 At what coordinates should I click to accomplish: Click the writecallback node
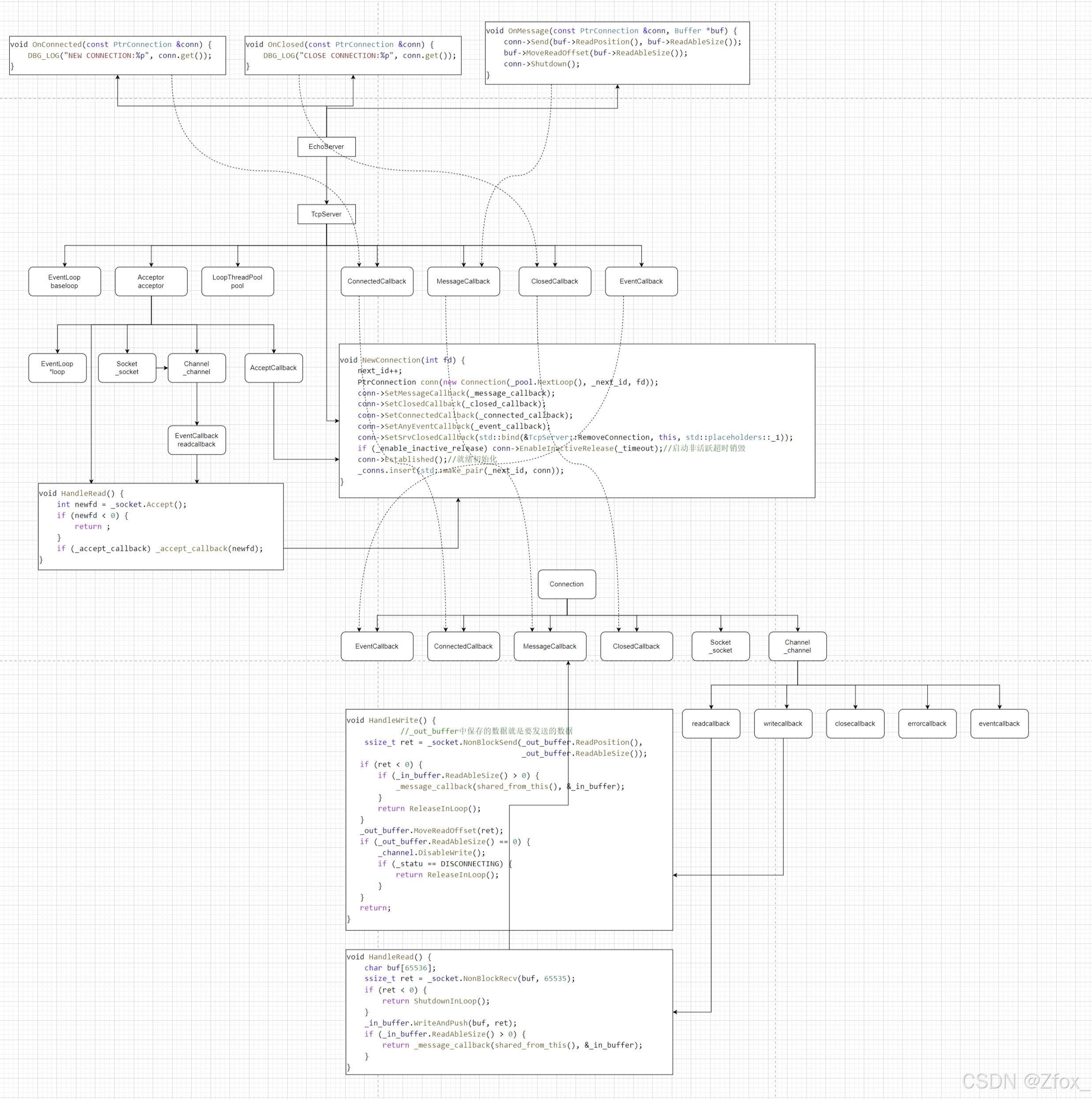783,723
